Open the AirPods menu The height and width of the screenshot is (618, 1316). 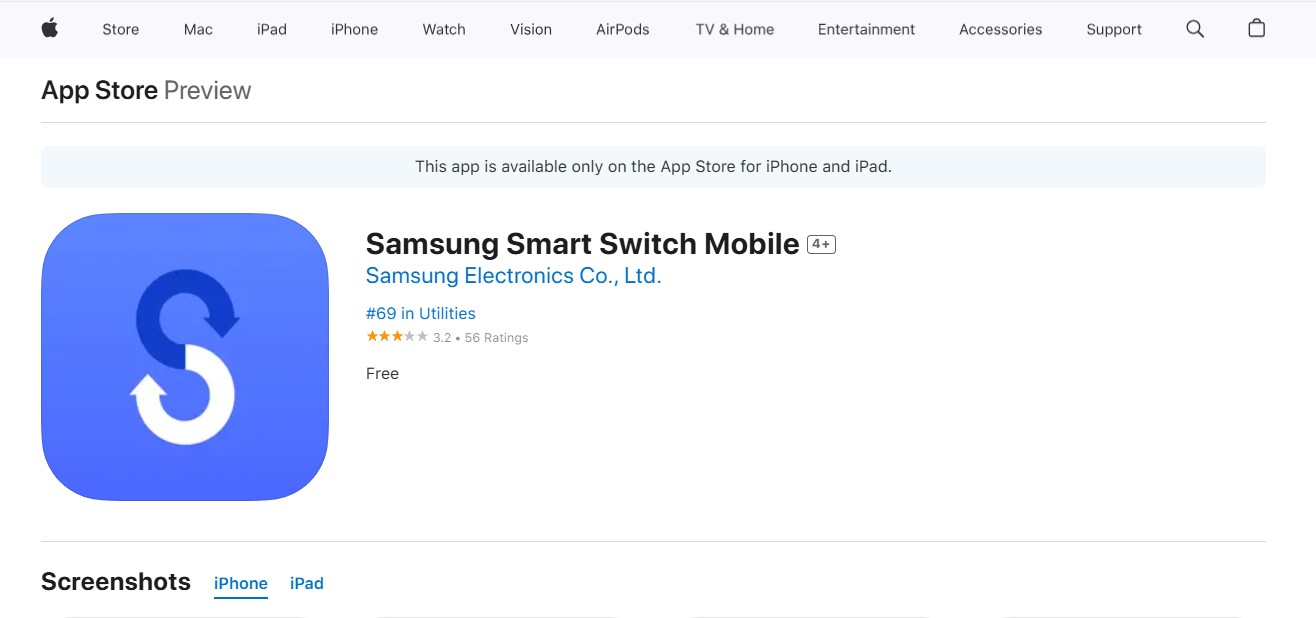coord(623,29)
